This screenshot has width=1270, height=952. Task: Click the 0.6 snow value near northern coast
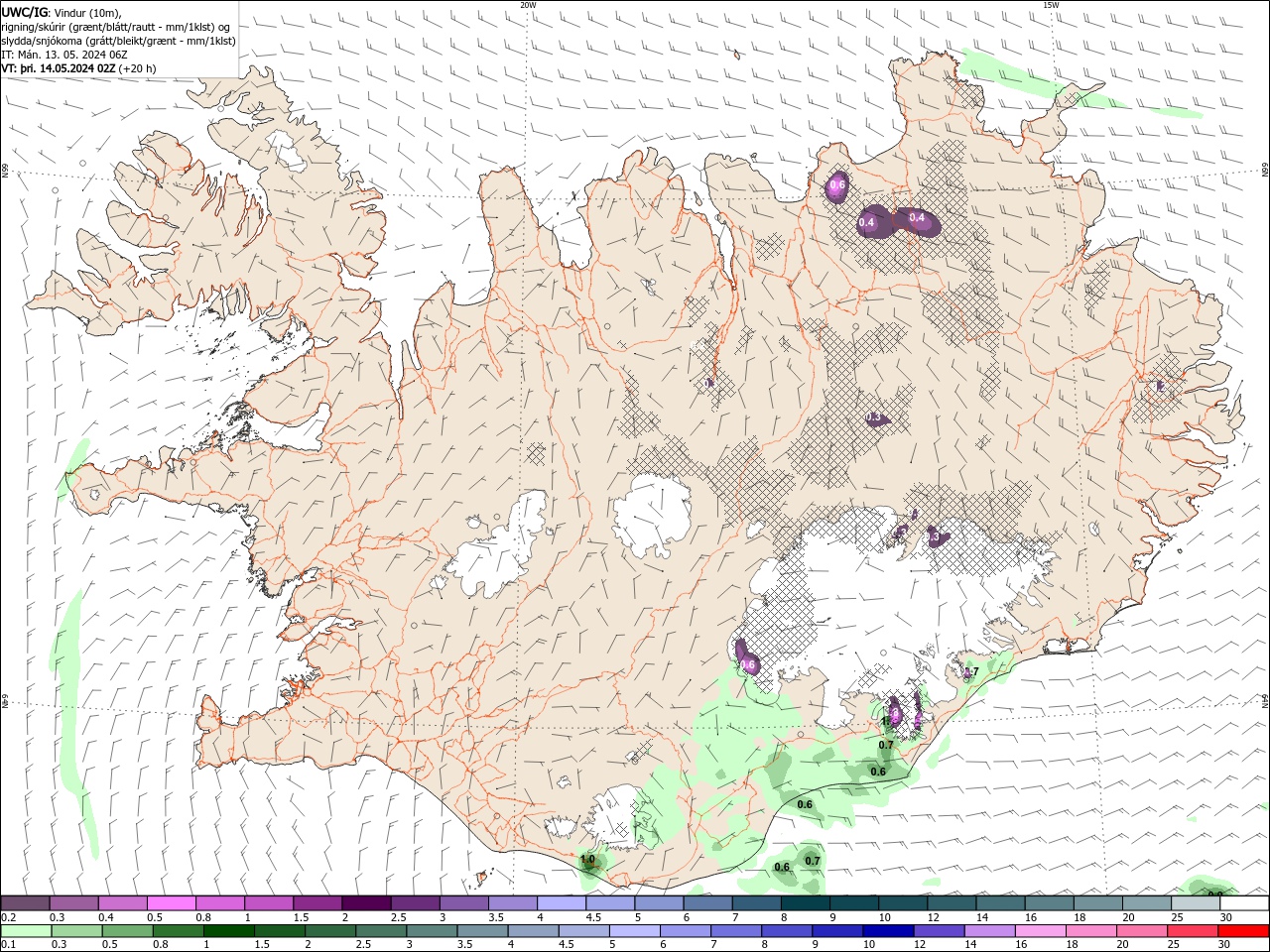(x=836, y=185)
